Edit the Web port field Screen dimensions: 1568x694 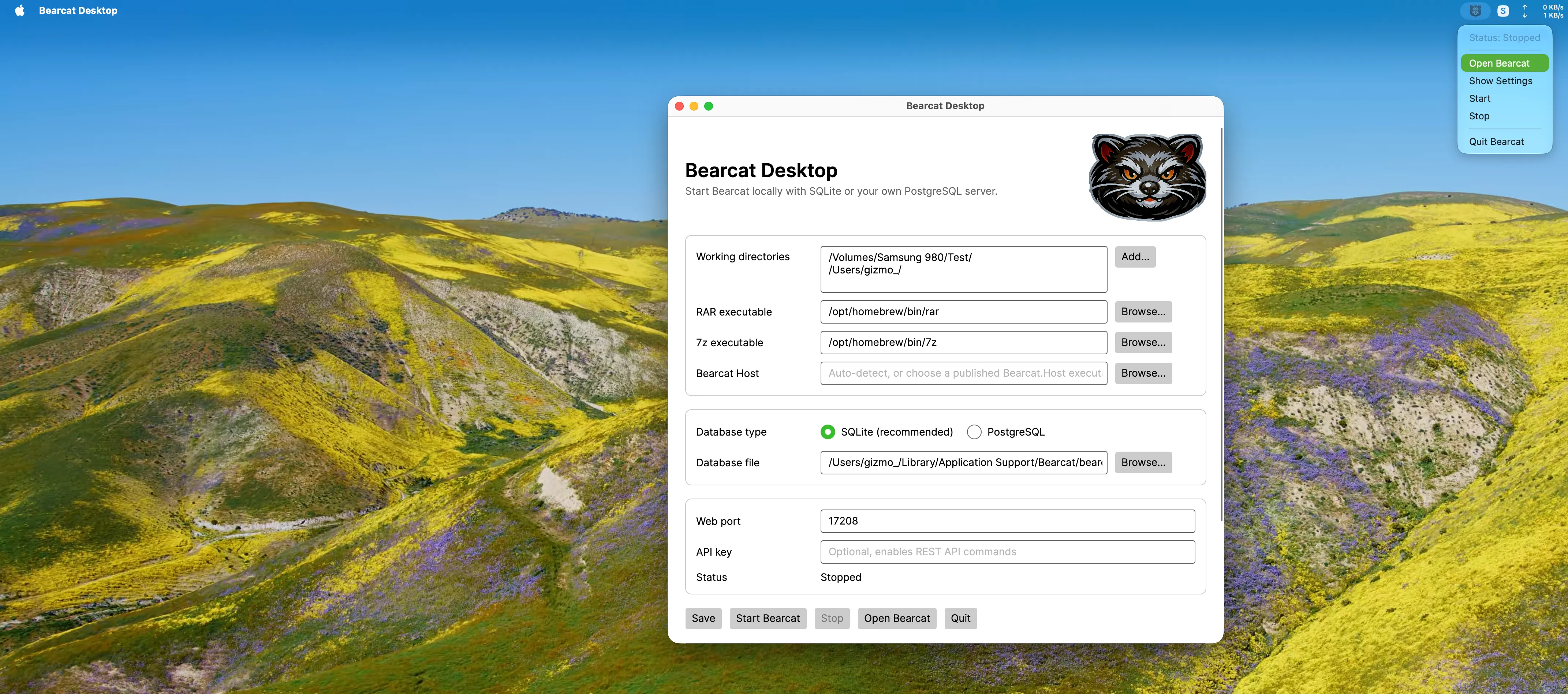coord(1007,521)
